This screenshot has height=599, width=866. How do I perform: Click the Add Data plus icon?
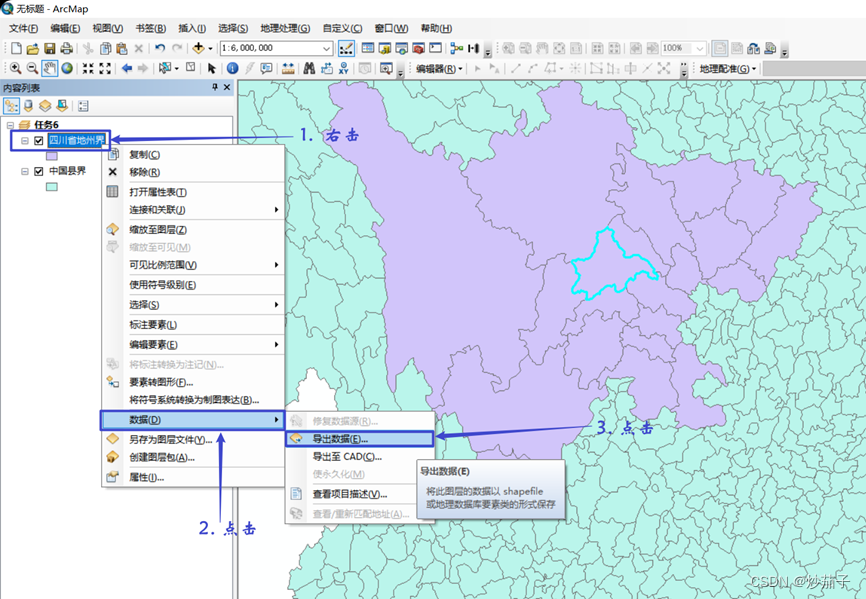(x=198, y=49)
